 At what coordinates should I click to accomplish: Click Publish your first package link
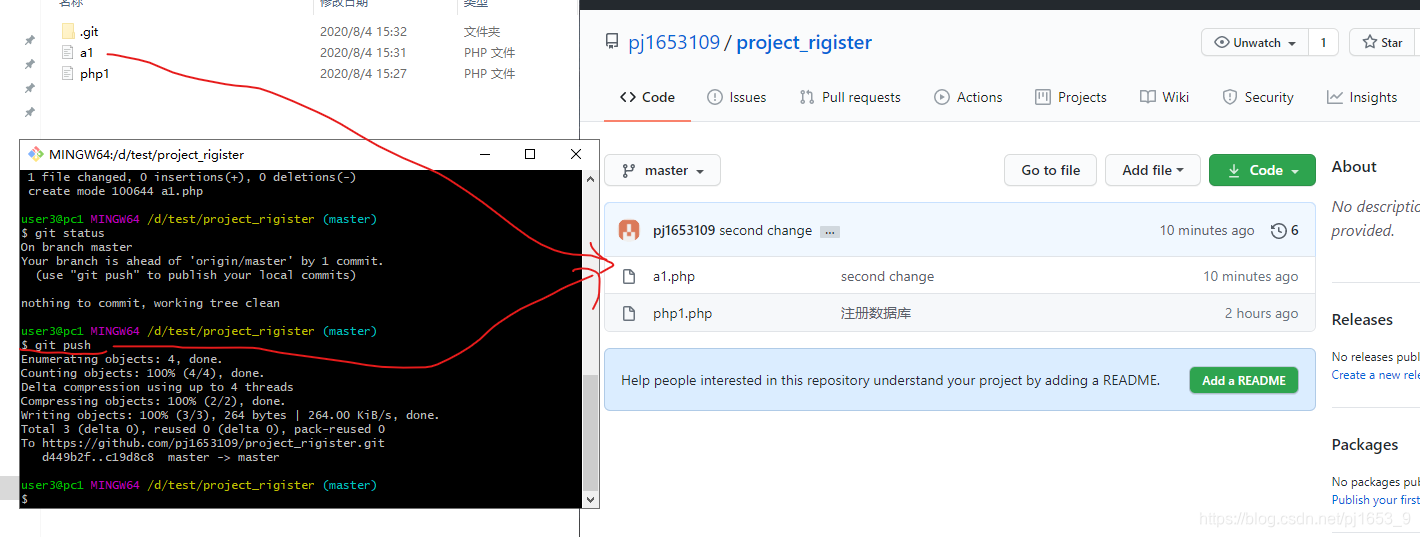coord(1375,500)
